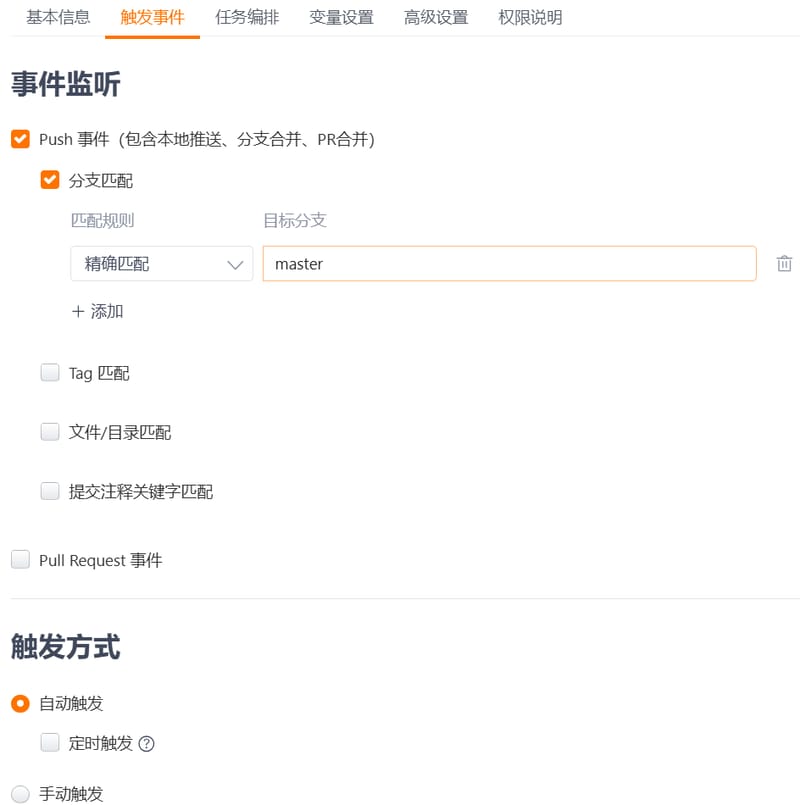Select the 手动触发 radio button
The width and height of the screenshot is (800, 805).
(21, 794)
